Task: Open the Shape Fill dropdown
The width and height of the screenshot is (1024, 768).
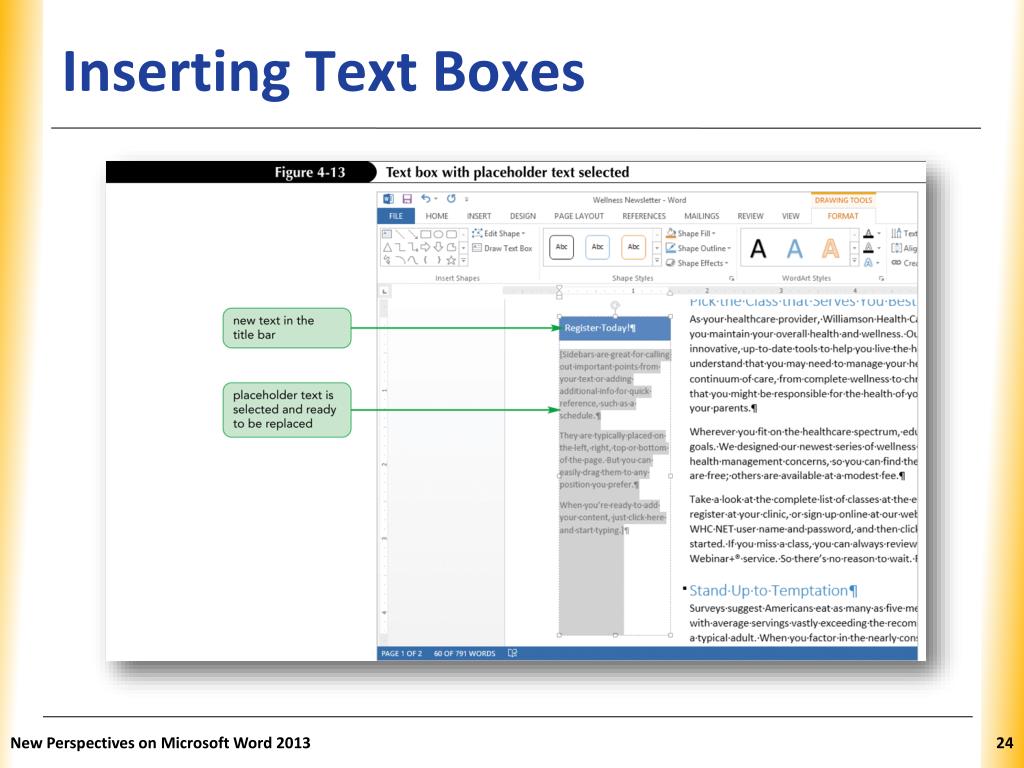Action: (x=691, y=233)
